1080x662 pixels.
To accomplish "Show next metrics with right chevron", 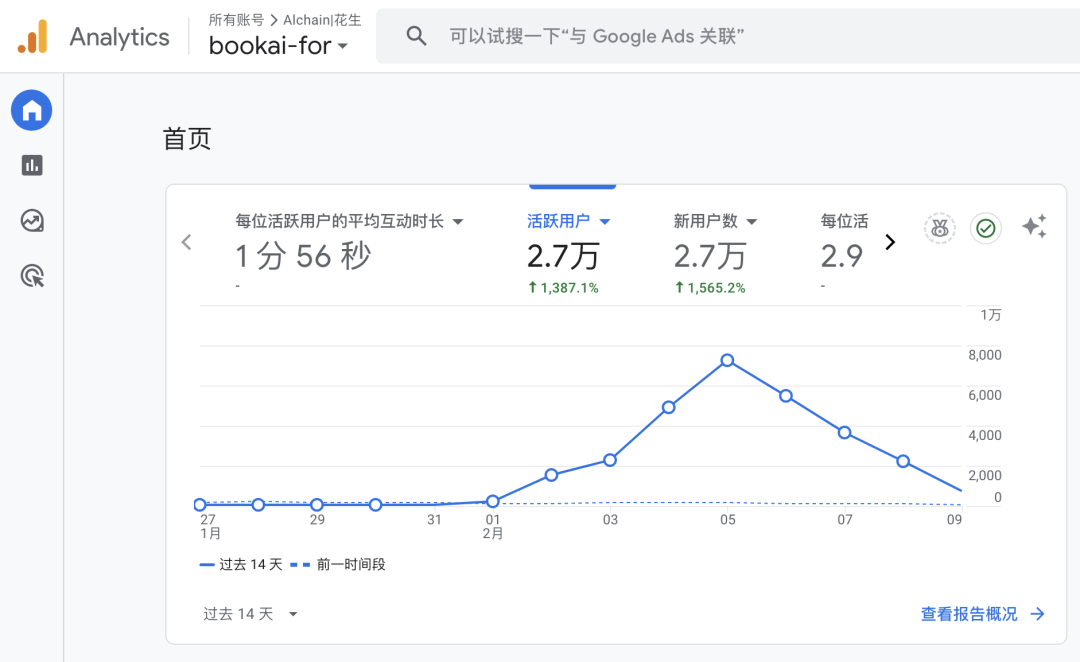I will 890,242.
